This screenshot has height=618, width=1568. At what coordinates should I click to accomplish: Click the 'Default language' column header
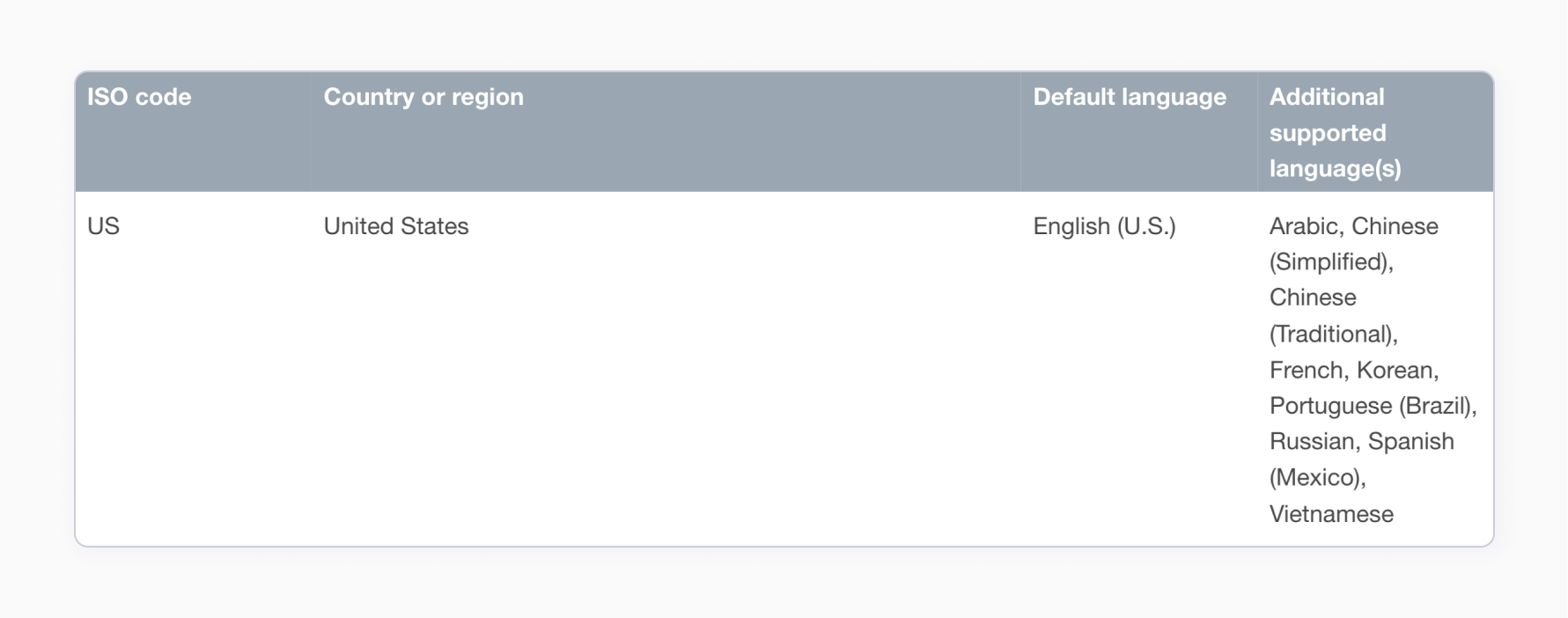click(1130, 97)
